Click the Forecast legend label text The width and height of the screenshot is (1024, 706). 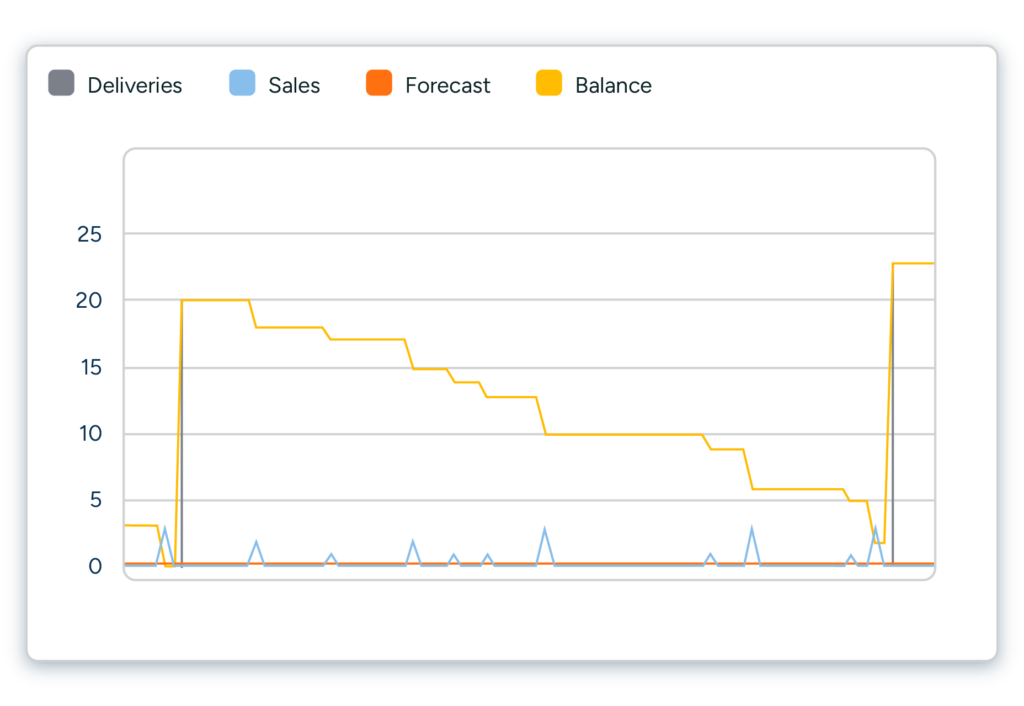(446, 85)
